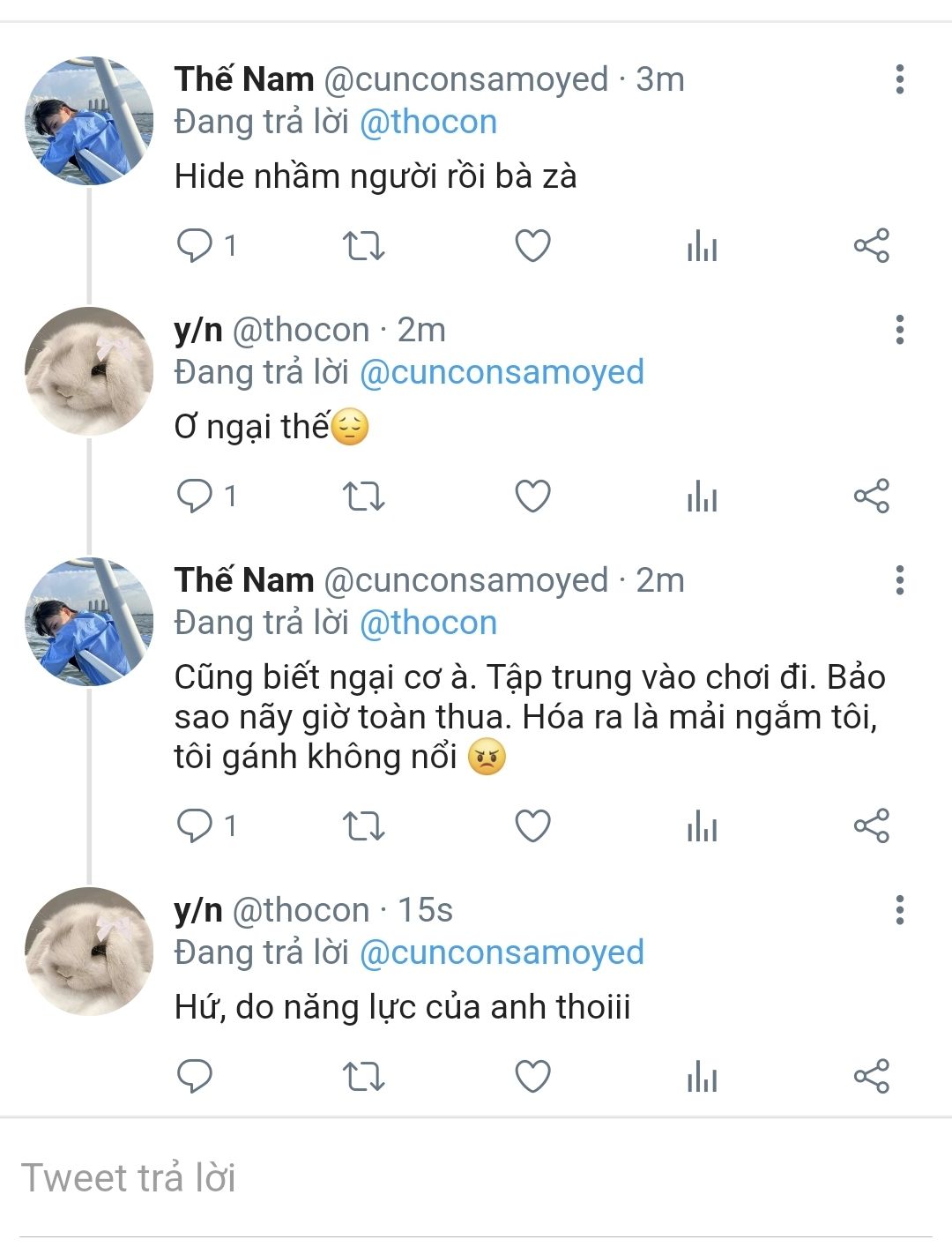
Task: Open @thocon mention in the first tweet
Action: (x=428, y=122)
